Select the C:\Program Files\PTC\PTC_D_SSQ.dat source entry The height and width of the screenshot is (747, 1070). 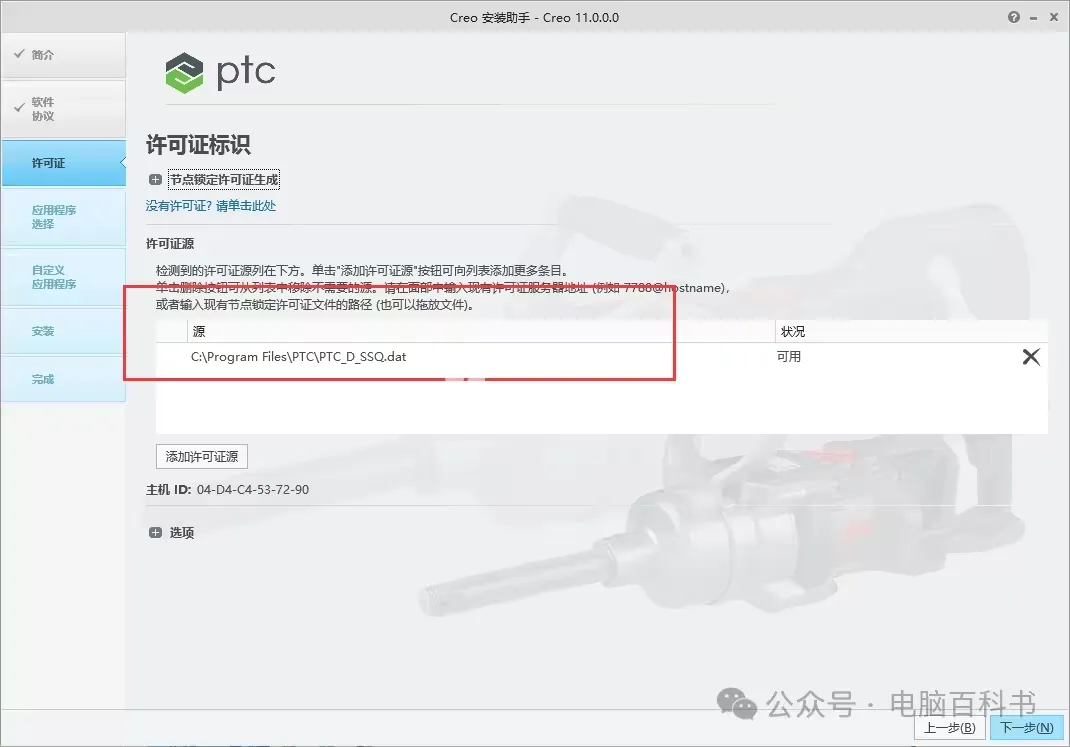coord(298,356)
